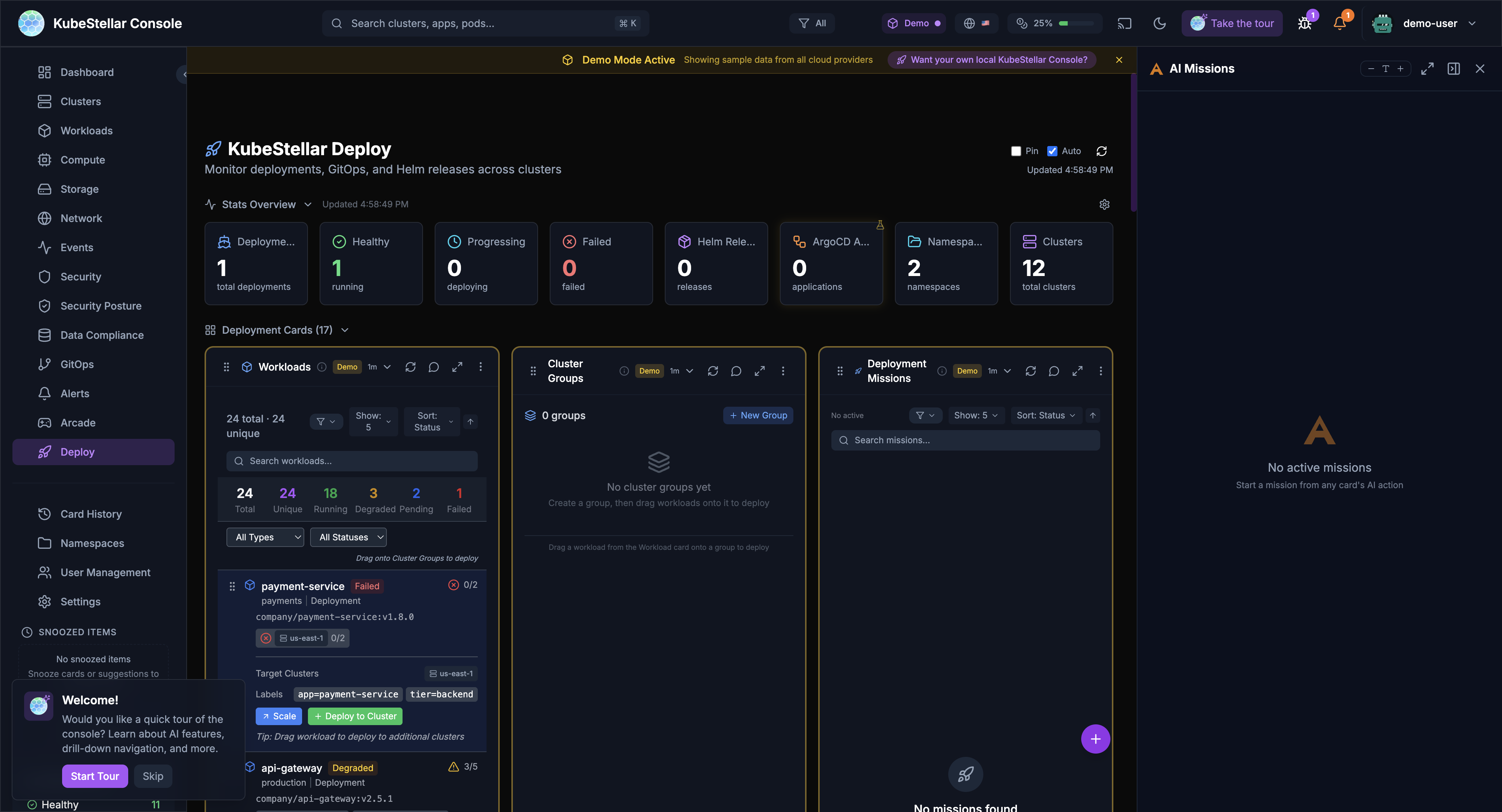Open stats overview settings gear
Screen dimensions: 1502x812
point(1104,204)
